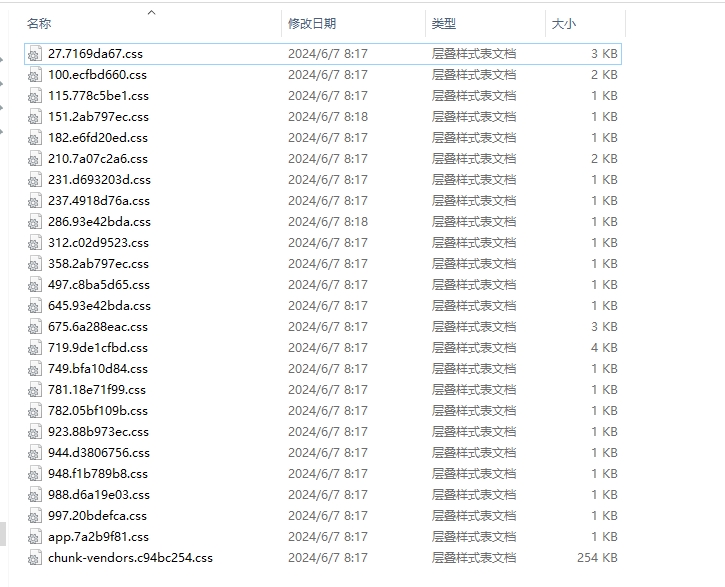Screen dimensions: 725x587
Task: Select file name 782.05bf109b.css
Action: click(98, 411)
